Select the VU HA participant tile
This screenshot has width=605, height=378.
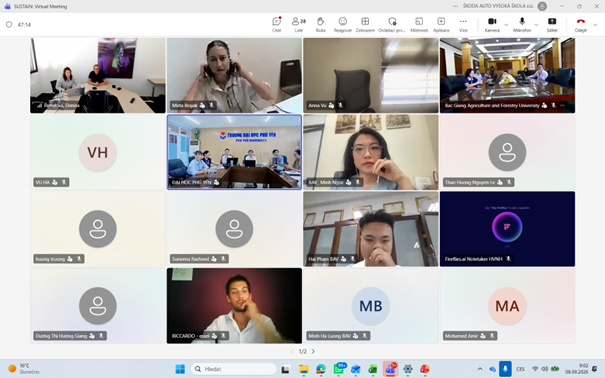click(98, 152)
